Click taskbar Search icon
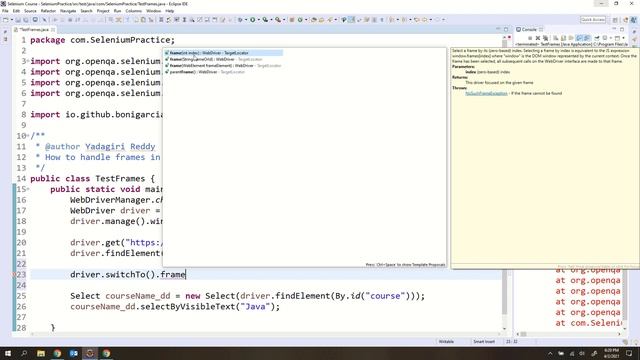 tap(24, 353)
